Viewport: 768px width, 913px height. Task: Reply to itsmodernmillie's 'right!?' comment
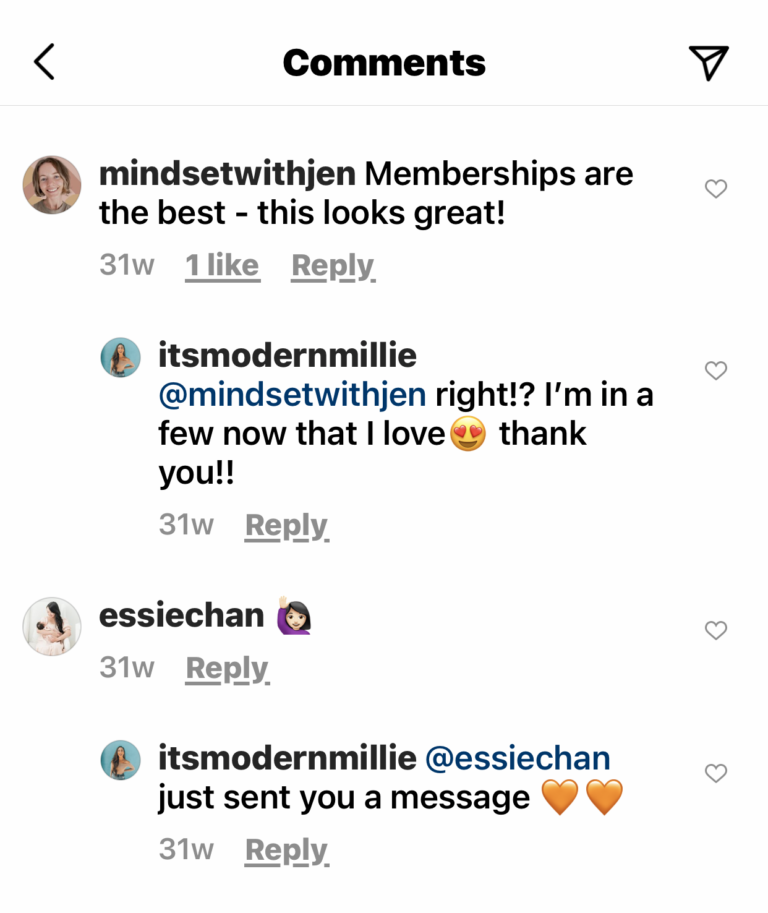click(287, 525)
